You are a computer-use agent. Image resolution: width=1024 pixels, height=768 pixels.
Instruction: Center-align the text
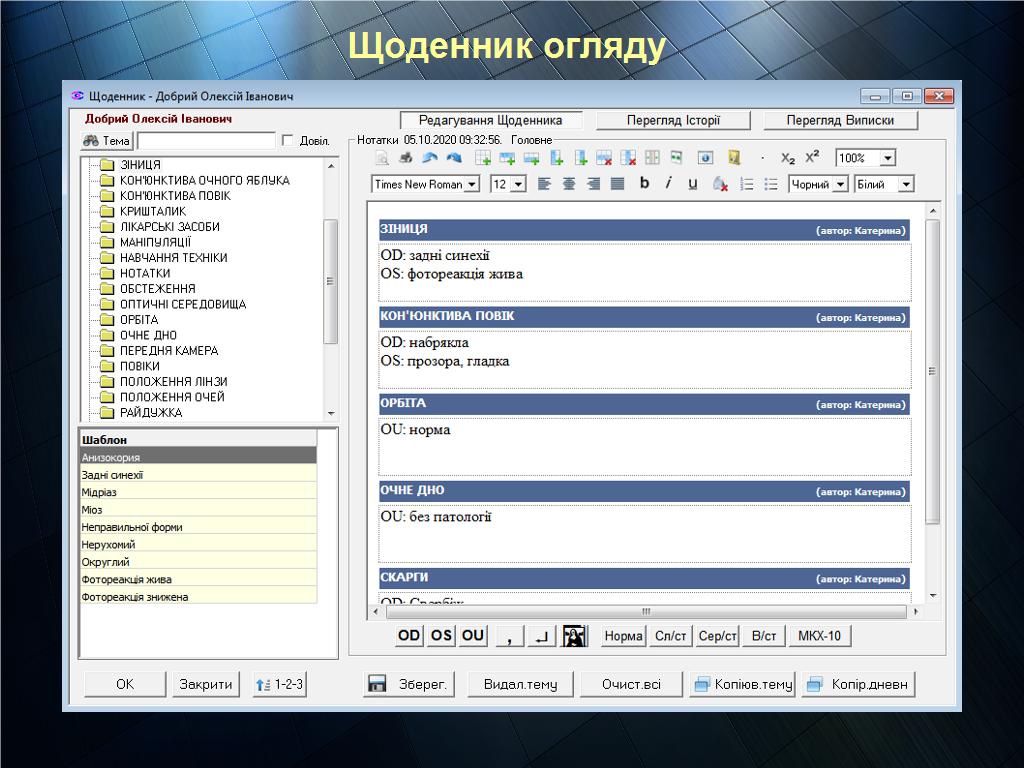coord(569,184)
